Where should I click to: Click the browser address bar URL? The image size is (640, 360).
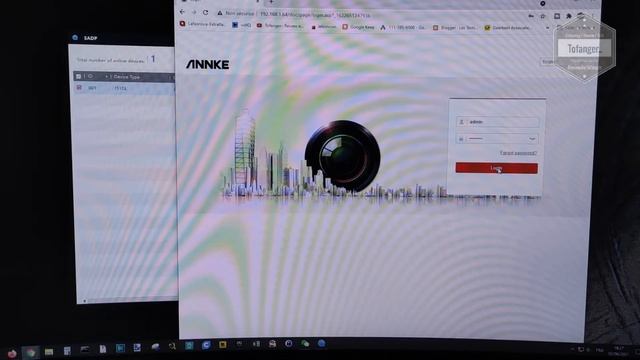(x=315, y=15)
